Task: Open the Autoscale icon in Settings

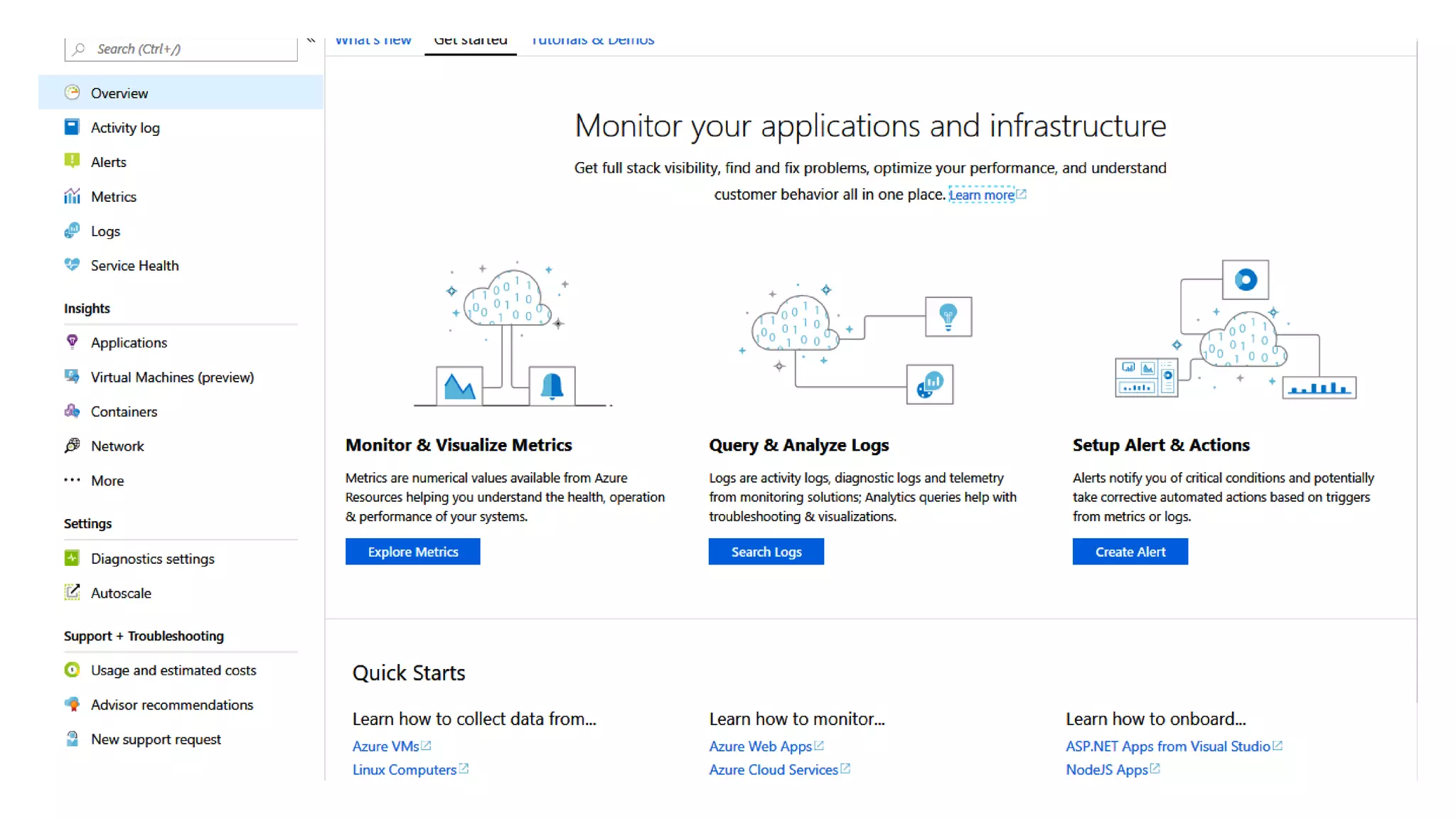Action: [72, 592]
